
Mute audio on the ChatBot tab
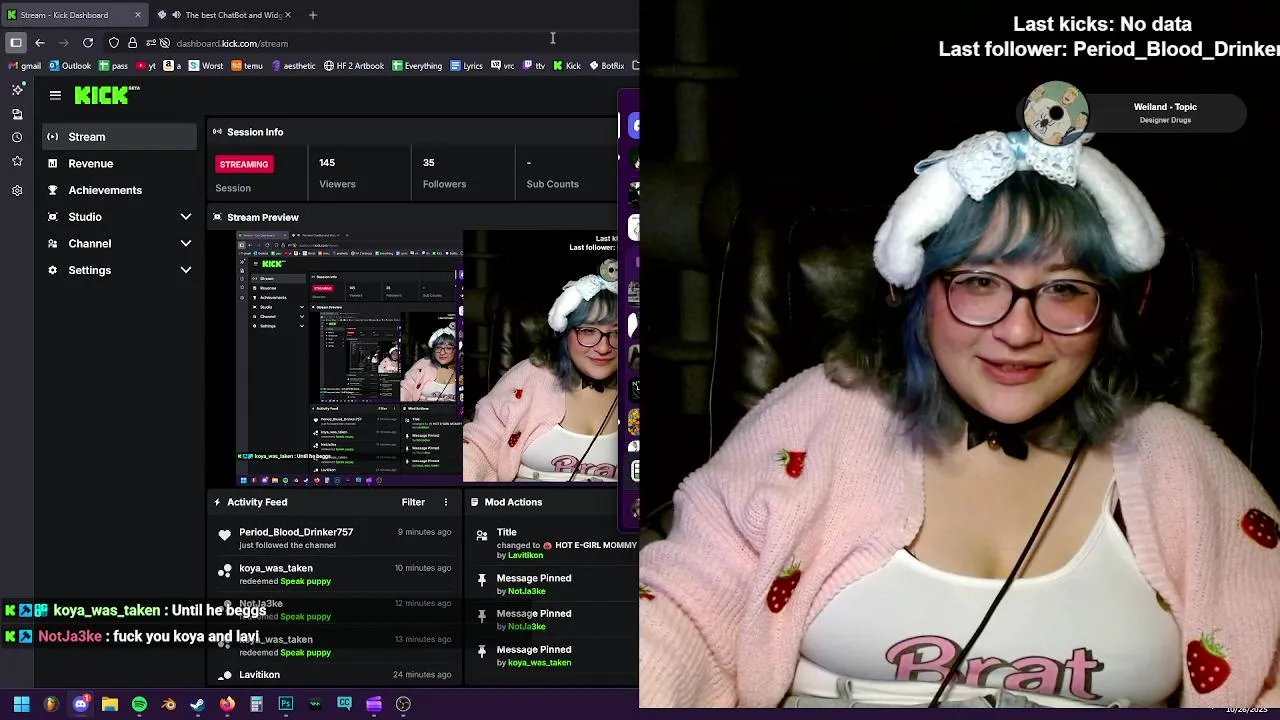(176, 15)
